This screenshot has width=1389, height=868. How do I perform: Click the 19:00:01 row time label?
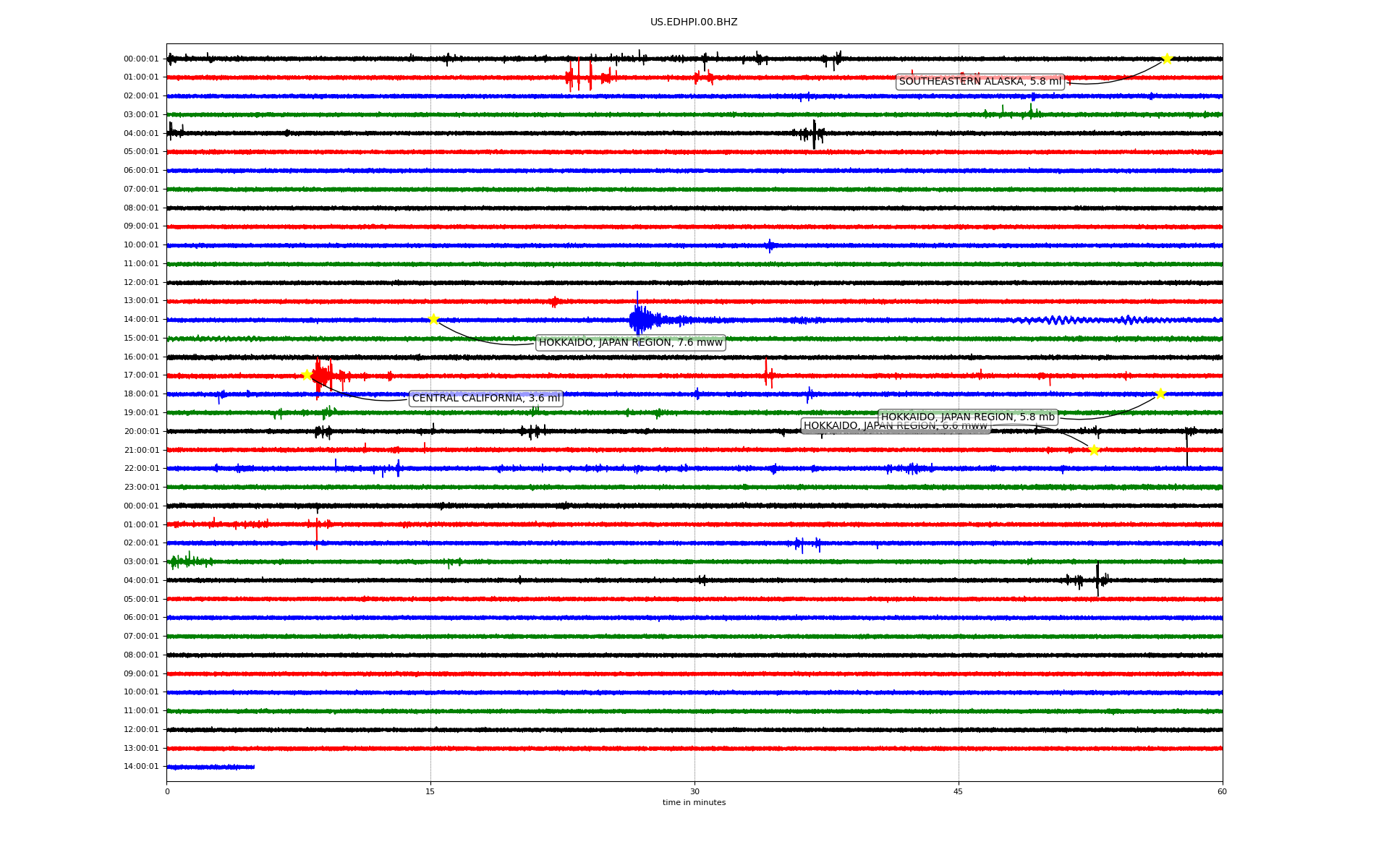coord(141,412)
